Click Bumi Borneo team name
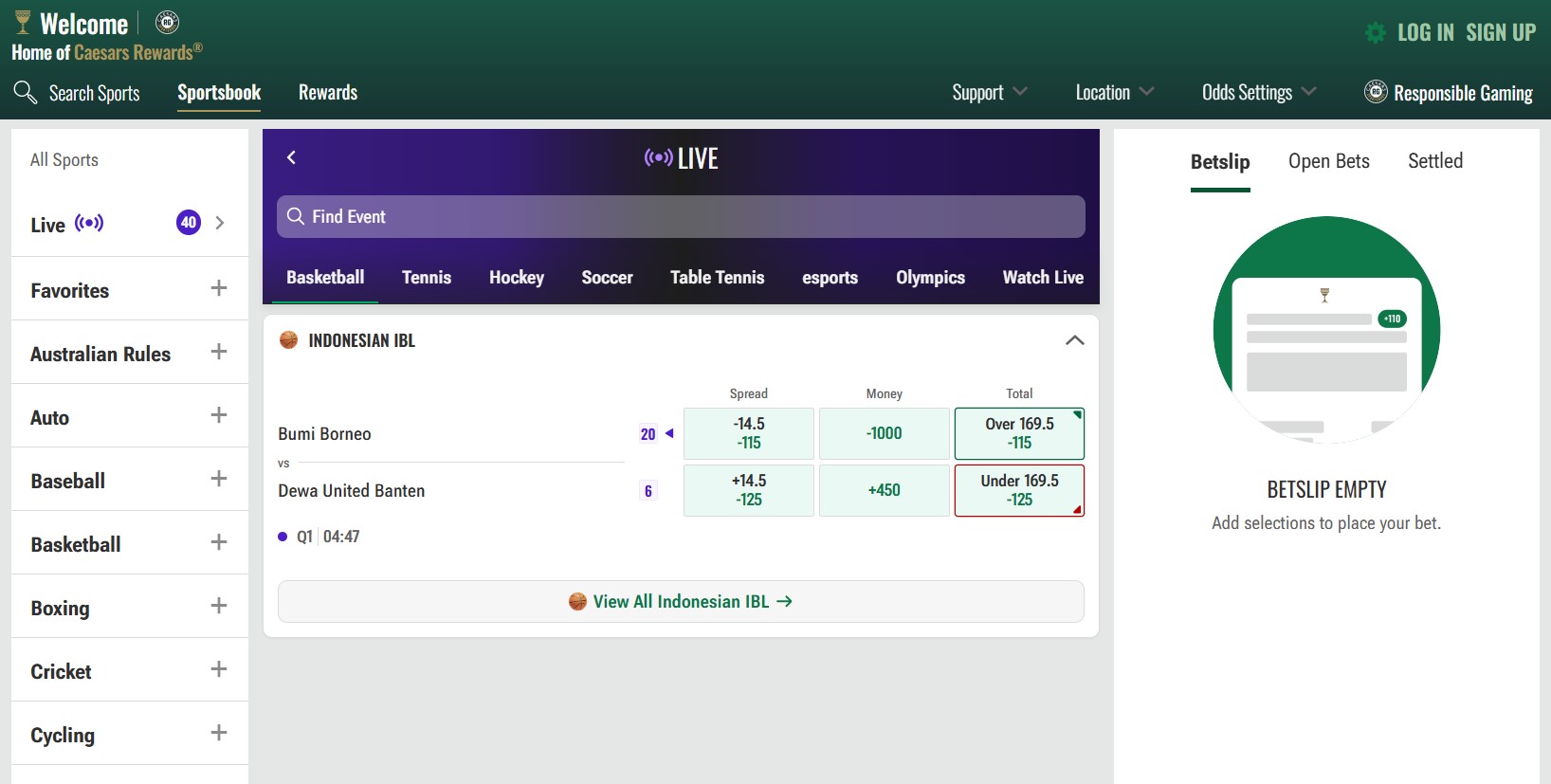 click(324, 434)
